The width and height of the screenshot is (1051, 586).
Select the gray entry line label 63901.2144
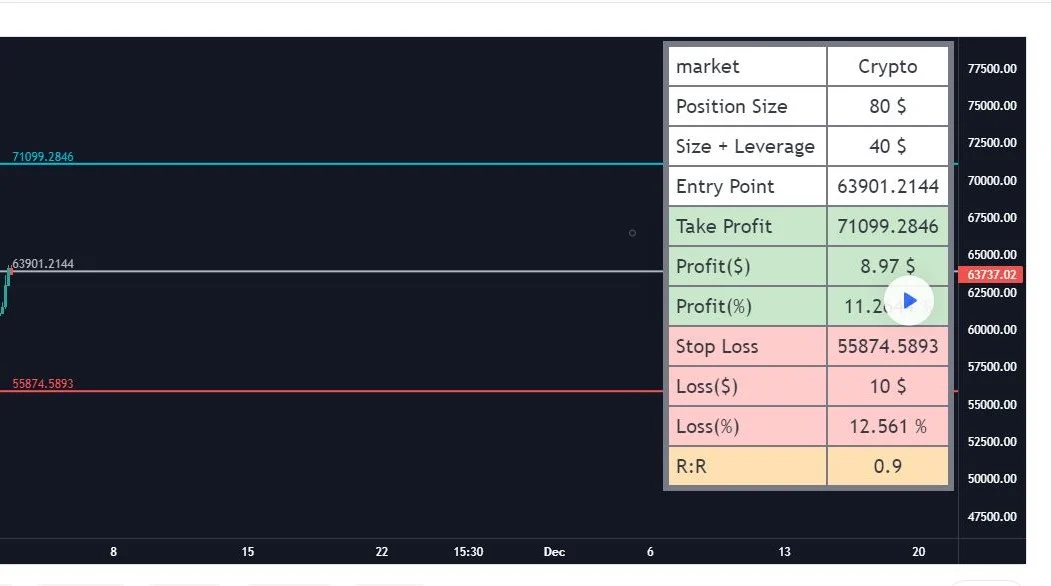43,263
